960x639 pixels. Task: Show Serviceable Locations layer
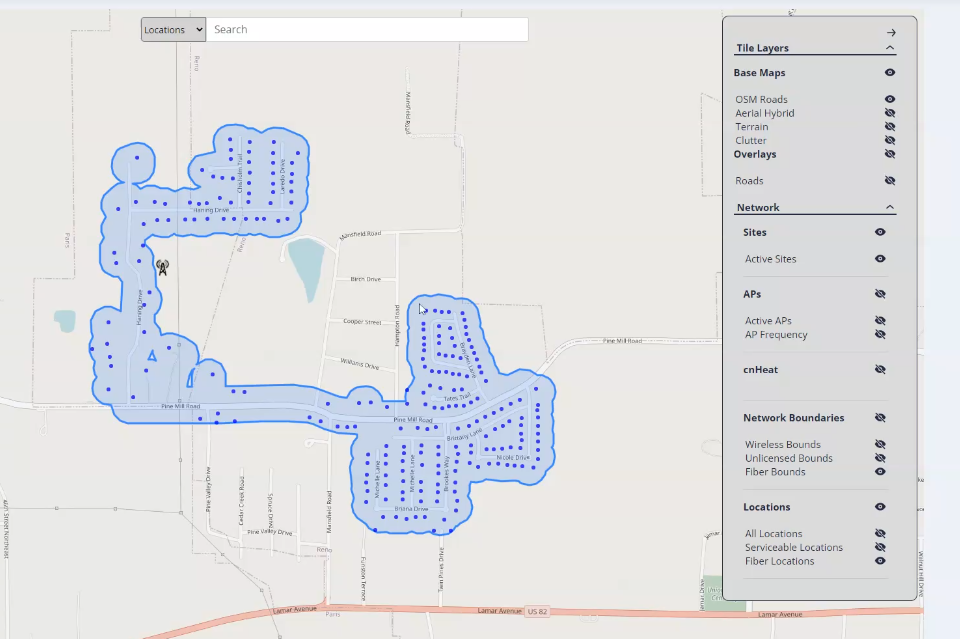click(x=880, y=547)
